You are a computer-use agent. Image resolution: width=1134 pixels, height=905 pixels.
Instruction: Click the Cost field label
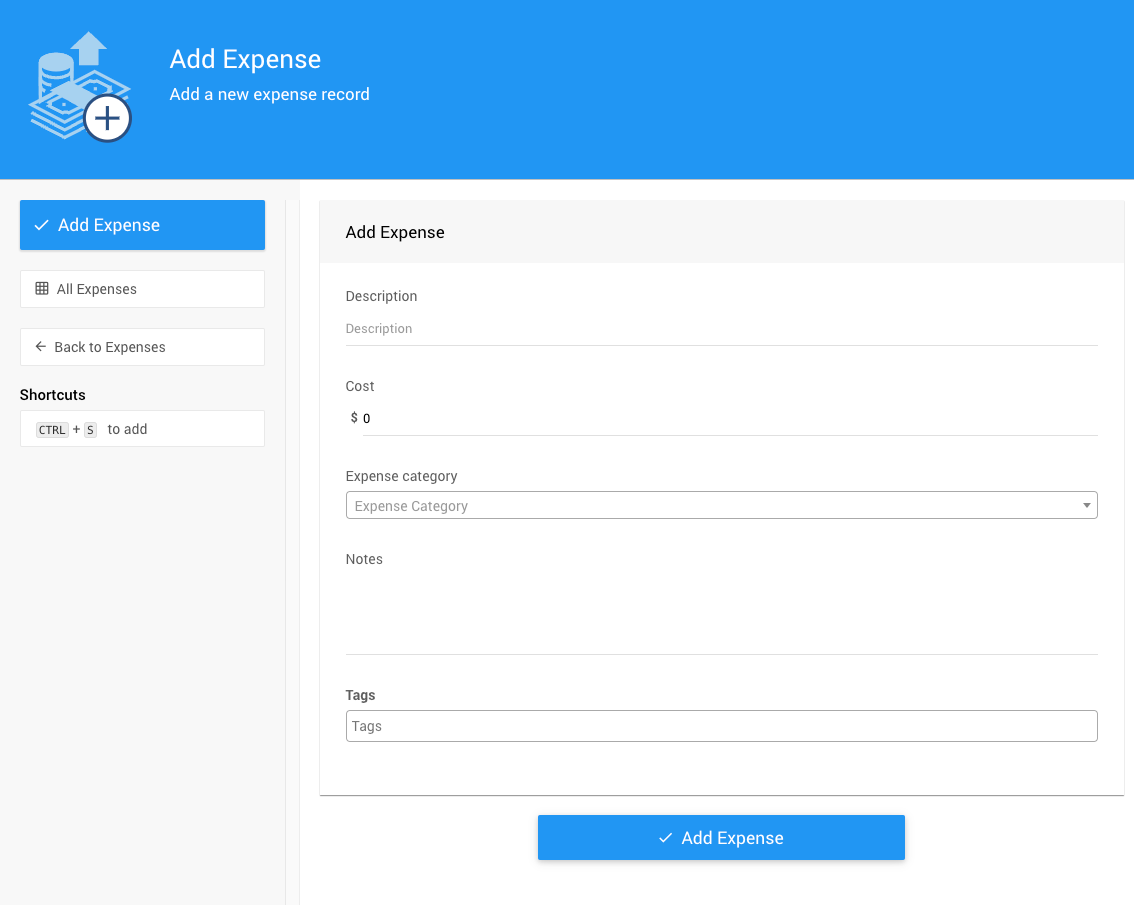click(359, 386)
